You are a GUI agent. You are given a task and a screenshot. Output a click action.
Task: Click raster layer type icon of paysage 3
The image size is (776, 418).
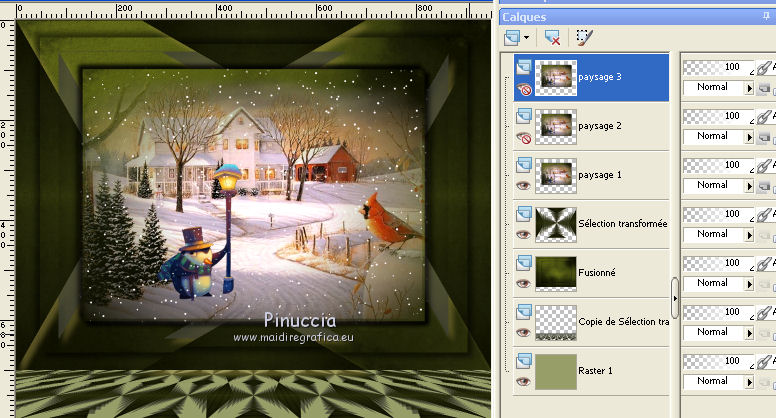[524, 67]
